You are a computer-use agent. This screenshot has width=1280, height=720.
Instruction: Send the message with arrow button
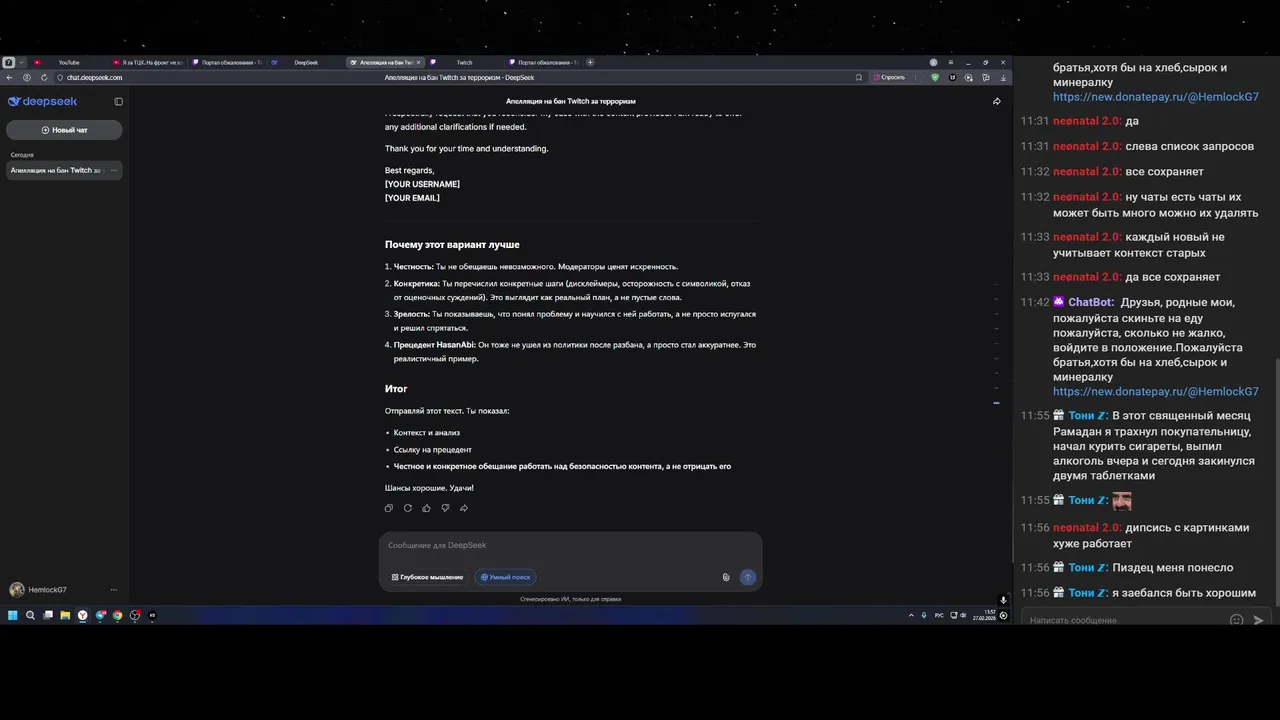pyautogui.click(x=747, y=577)
